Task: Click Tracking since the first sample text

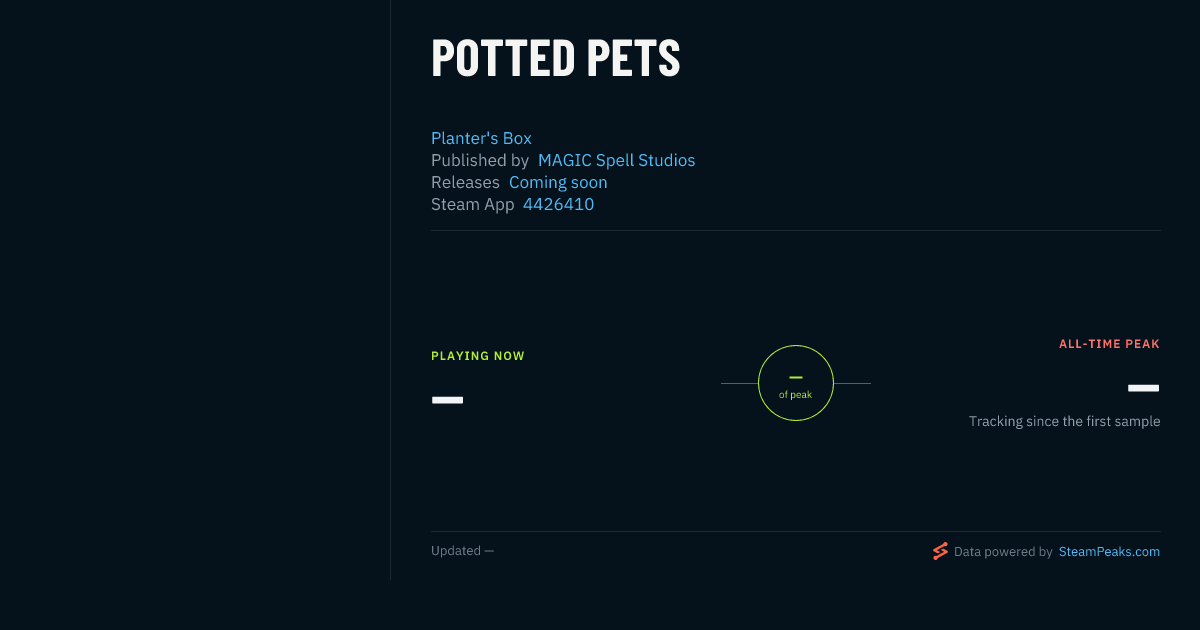Action: tap(1064, 421)
